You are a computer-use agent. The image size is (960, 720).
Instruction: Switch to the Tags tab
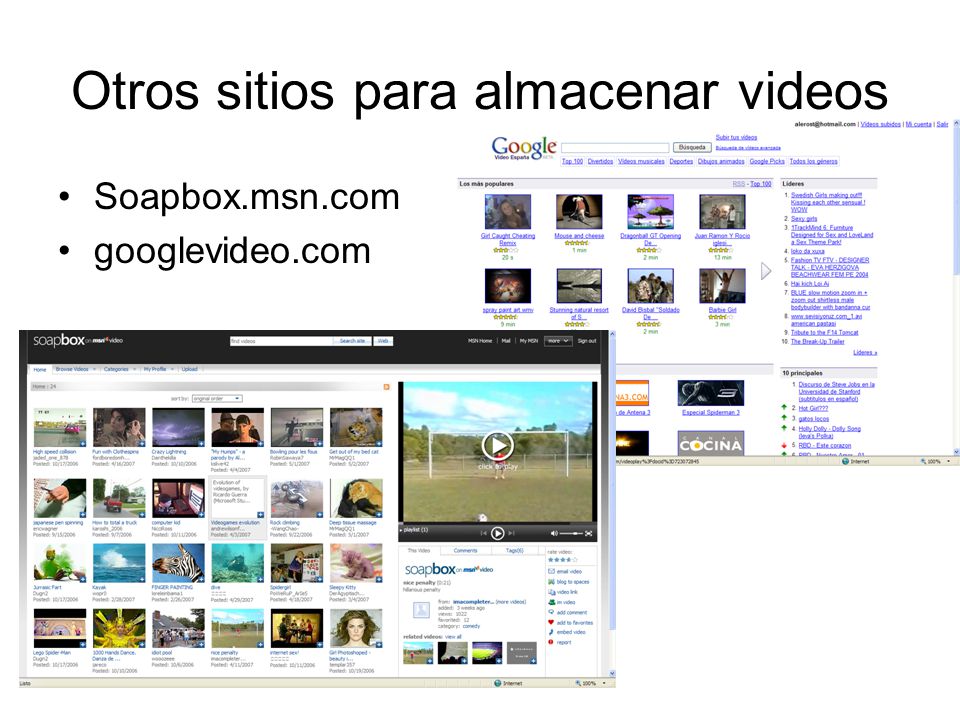click(x=514, y=550)
